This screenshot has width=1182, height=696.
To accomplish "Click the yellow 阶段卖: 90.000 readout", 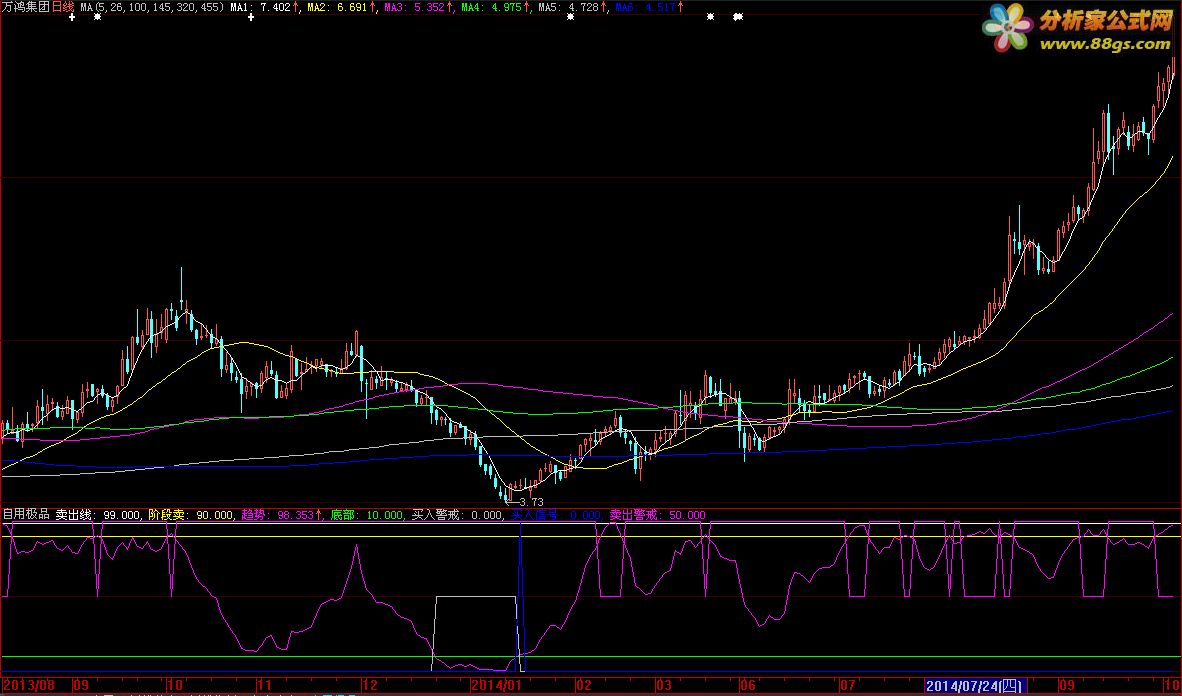I will point(191,515).
